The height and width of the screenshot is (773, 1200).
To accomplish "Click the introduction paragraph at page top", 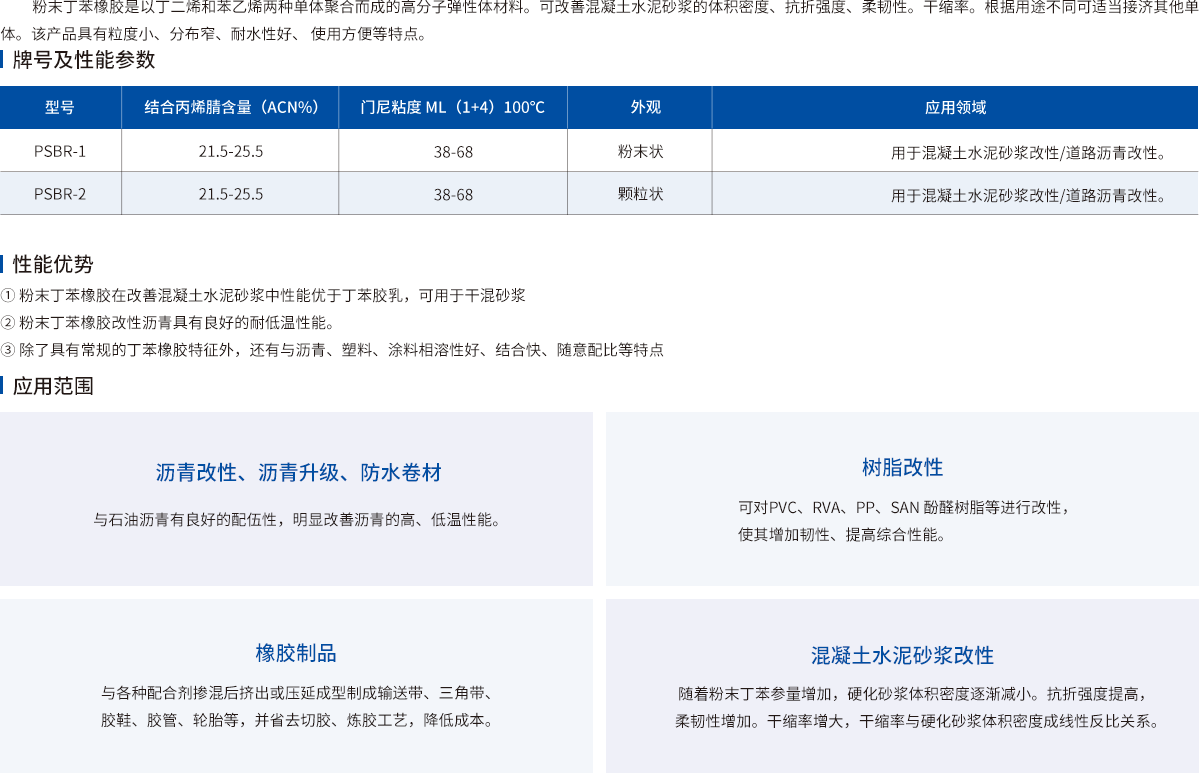I will coord(600,18).
